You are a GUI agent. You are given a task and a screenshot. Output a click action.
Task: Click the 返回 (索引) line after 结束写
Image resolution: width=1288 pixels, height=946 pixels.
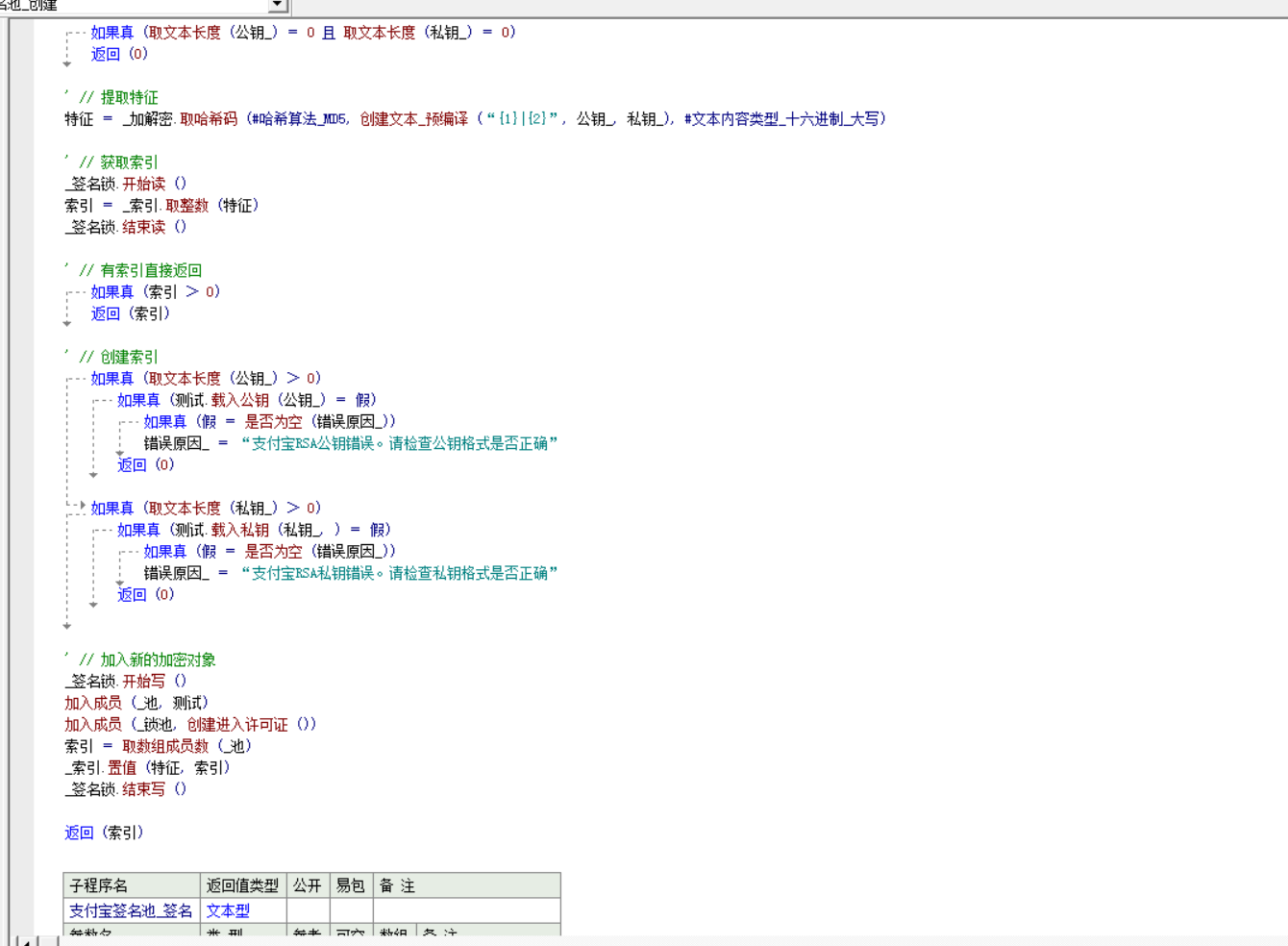(x=104, y=833)
